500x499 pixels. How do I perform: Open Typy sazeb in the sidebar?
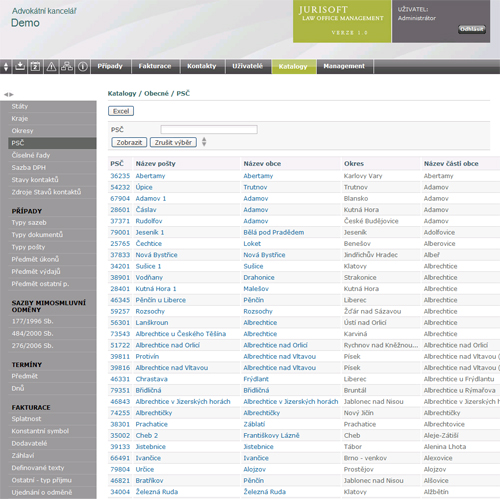[x=52, y=223]
